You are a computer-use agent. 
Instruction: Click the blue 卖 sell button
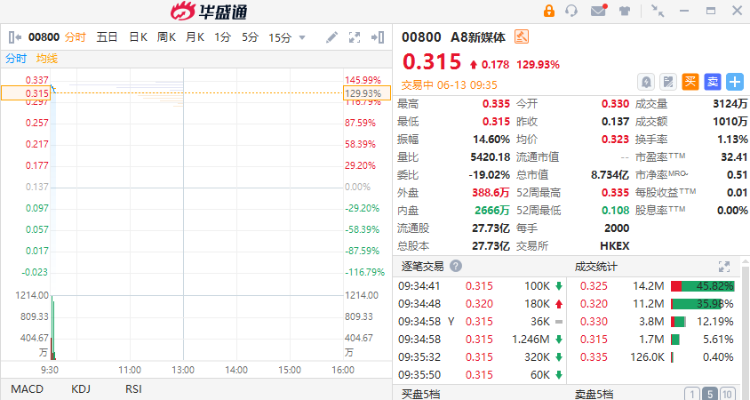click(711, 82)
